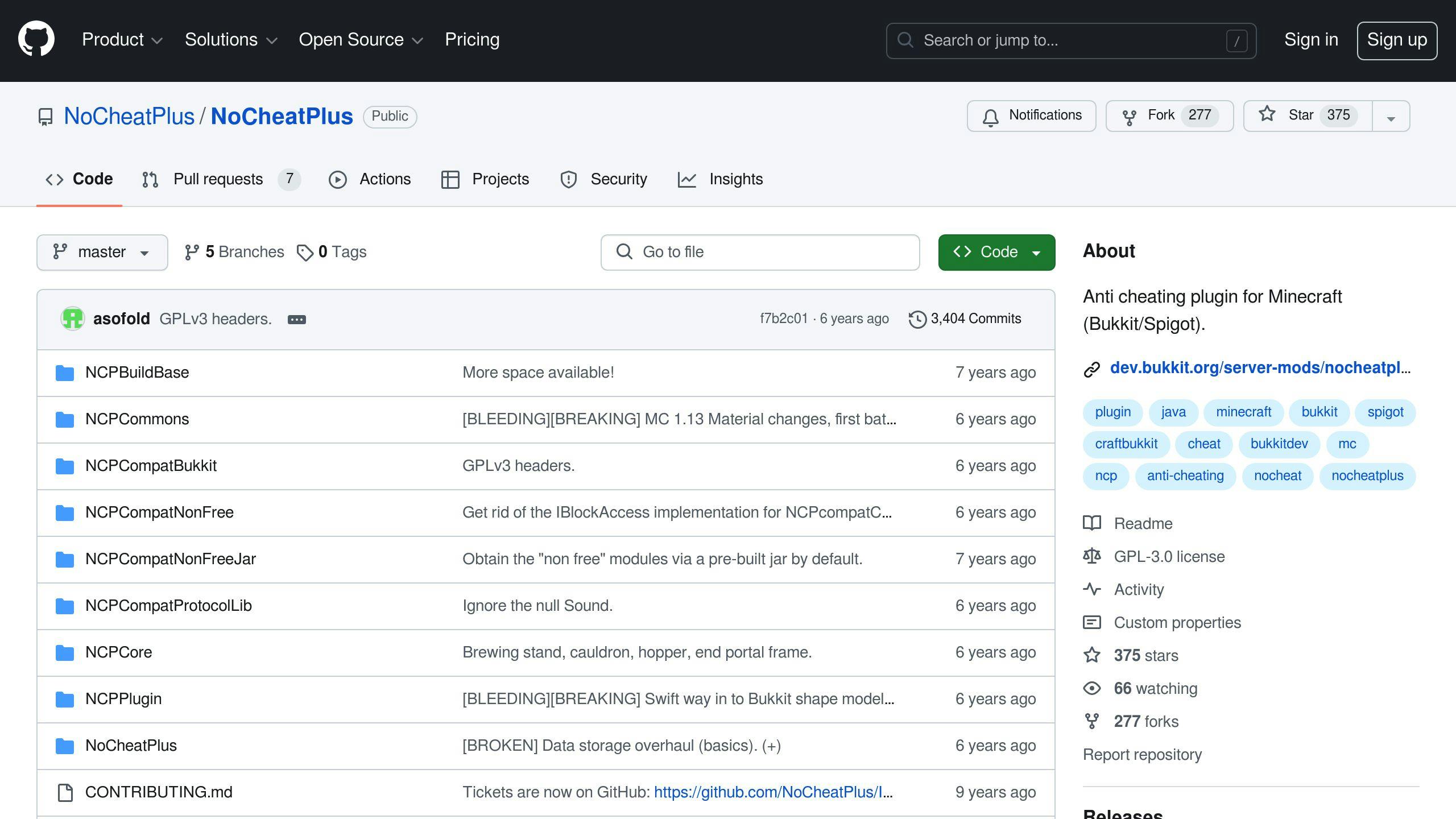The image size is (1456, 819).
Task: Click the license scale icon
Action: click(1092, 556)
